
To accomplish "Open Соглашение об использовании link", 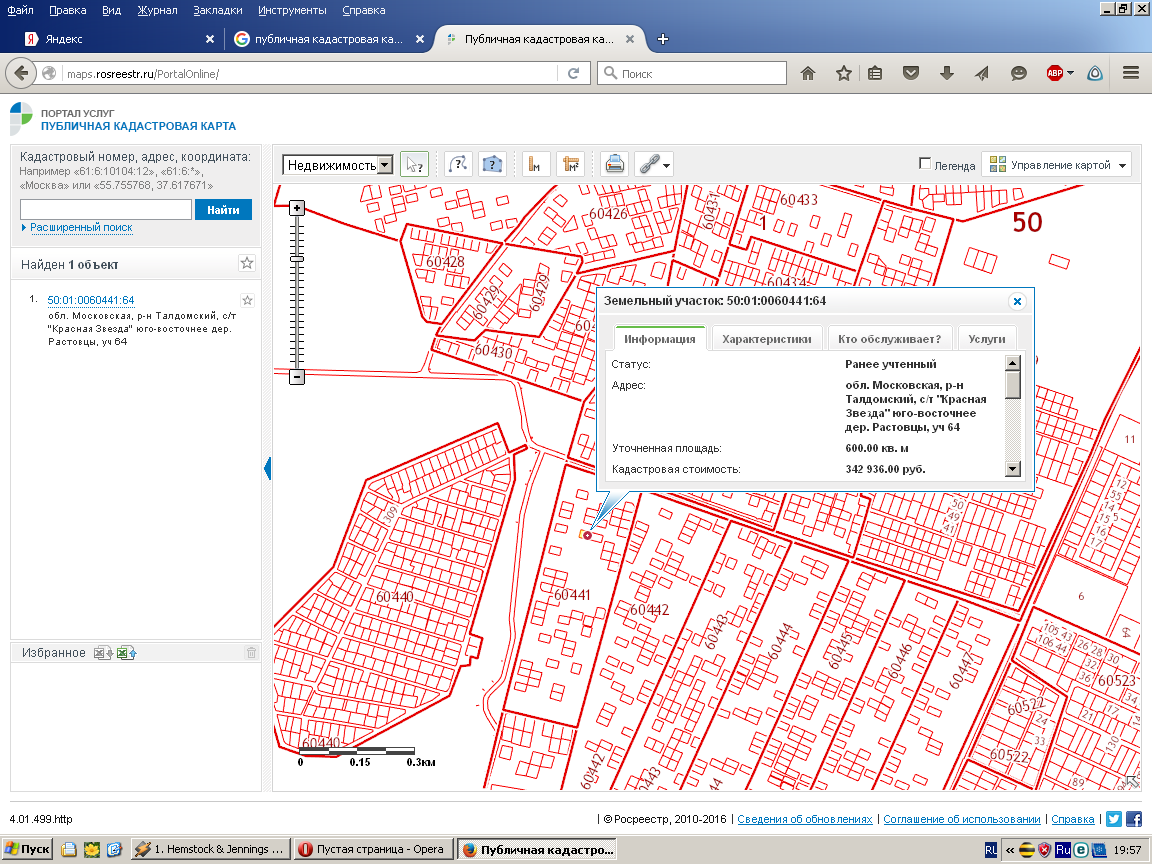I will pos(962,818).
